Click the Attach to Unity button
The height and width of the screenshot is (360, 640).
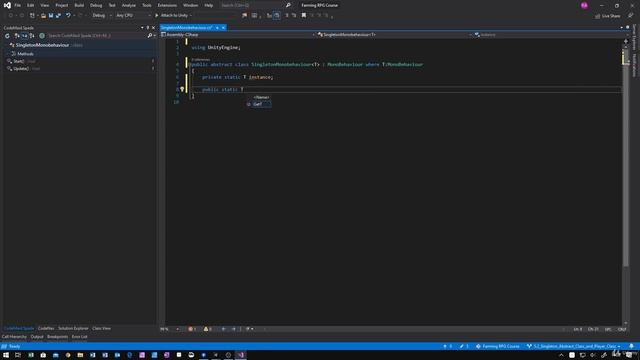coord(171,16)
